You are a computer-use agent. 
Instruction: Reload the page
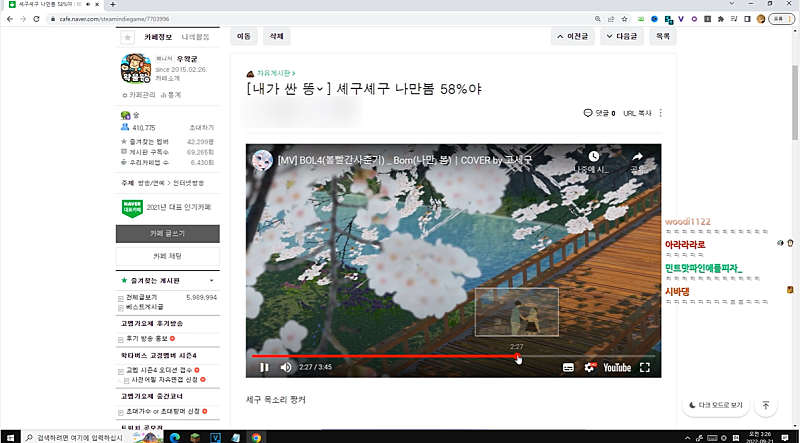pyautogui.click(x=36, y=19)
